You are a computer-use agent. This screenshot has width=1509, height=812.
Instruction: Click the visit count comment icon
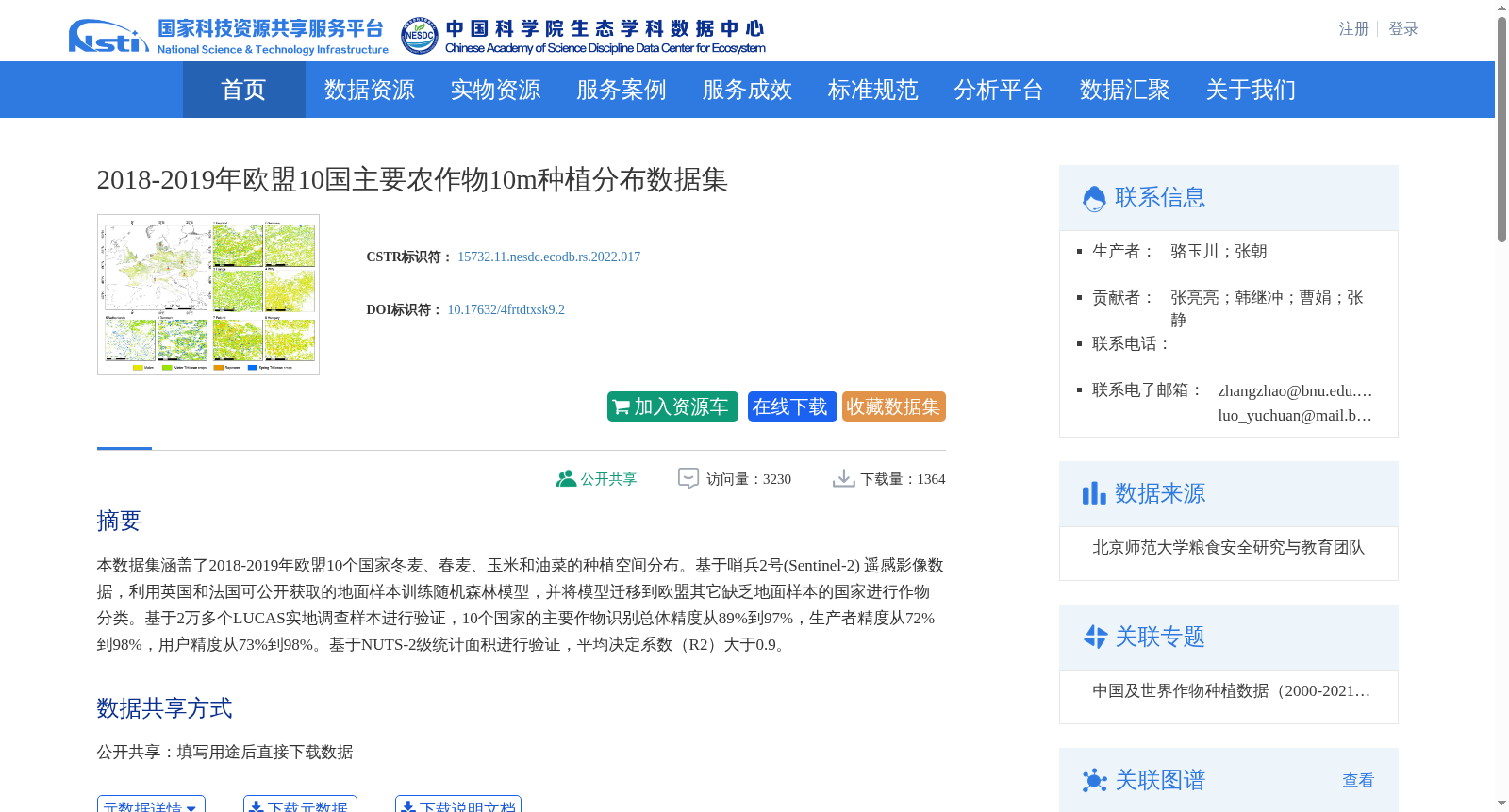tap(688, 478)
